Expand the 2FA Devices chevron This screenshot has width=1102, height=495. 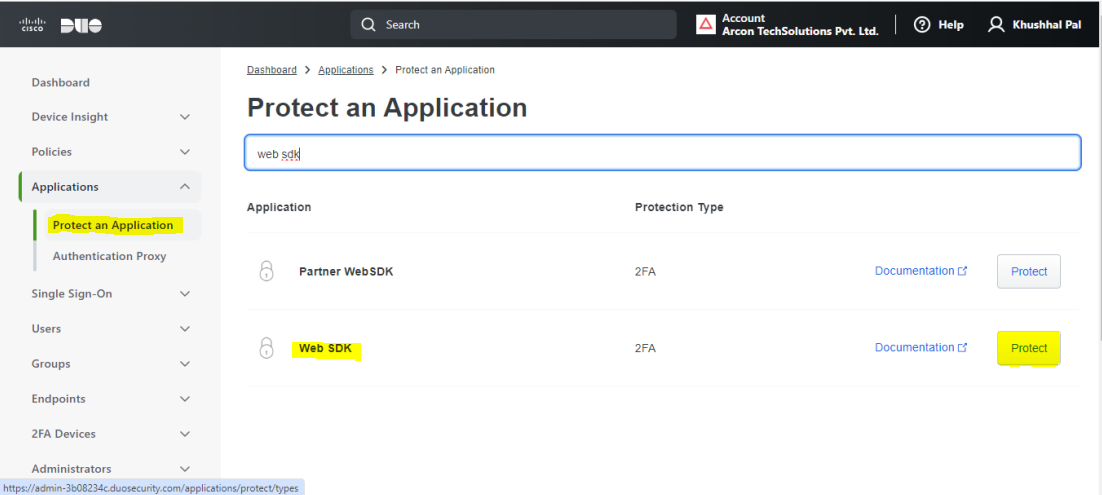pyautogui.click(x=185, y=434)
